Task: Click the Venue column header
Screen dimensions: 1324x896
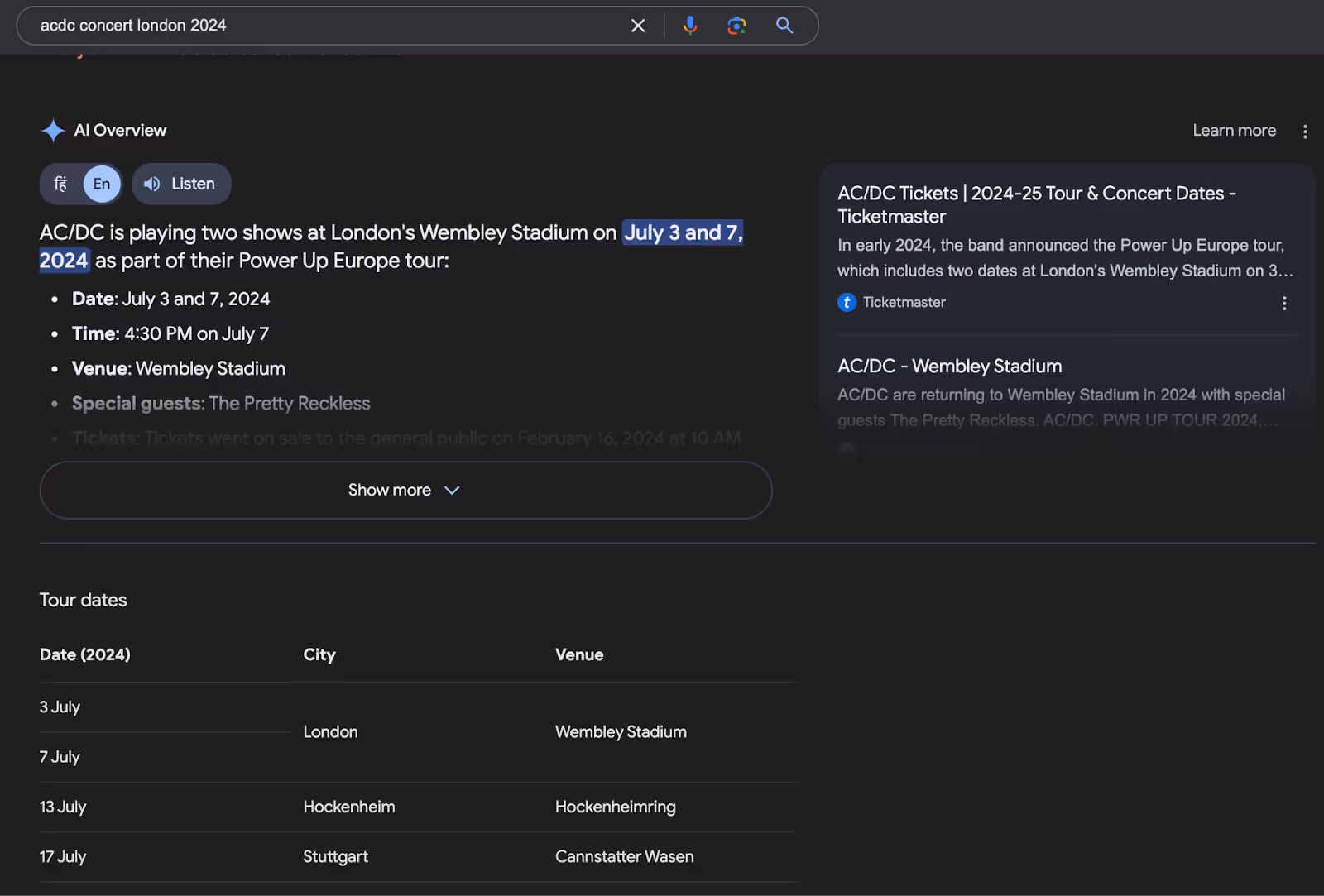Action: tap(579, 654)
